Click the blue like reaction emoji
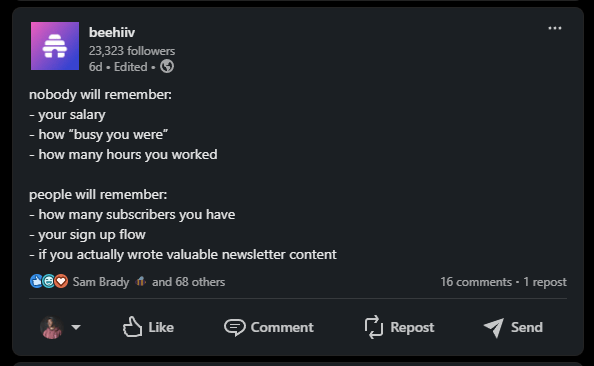 36,282
